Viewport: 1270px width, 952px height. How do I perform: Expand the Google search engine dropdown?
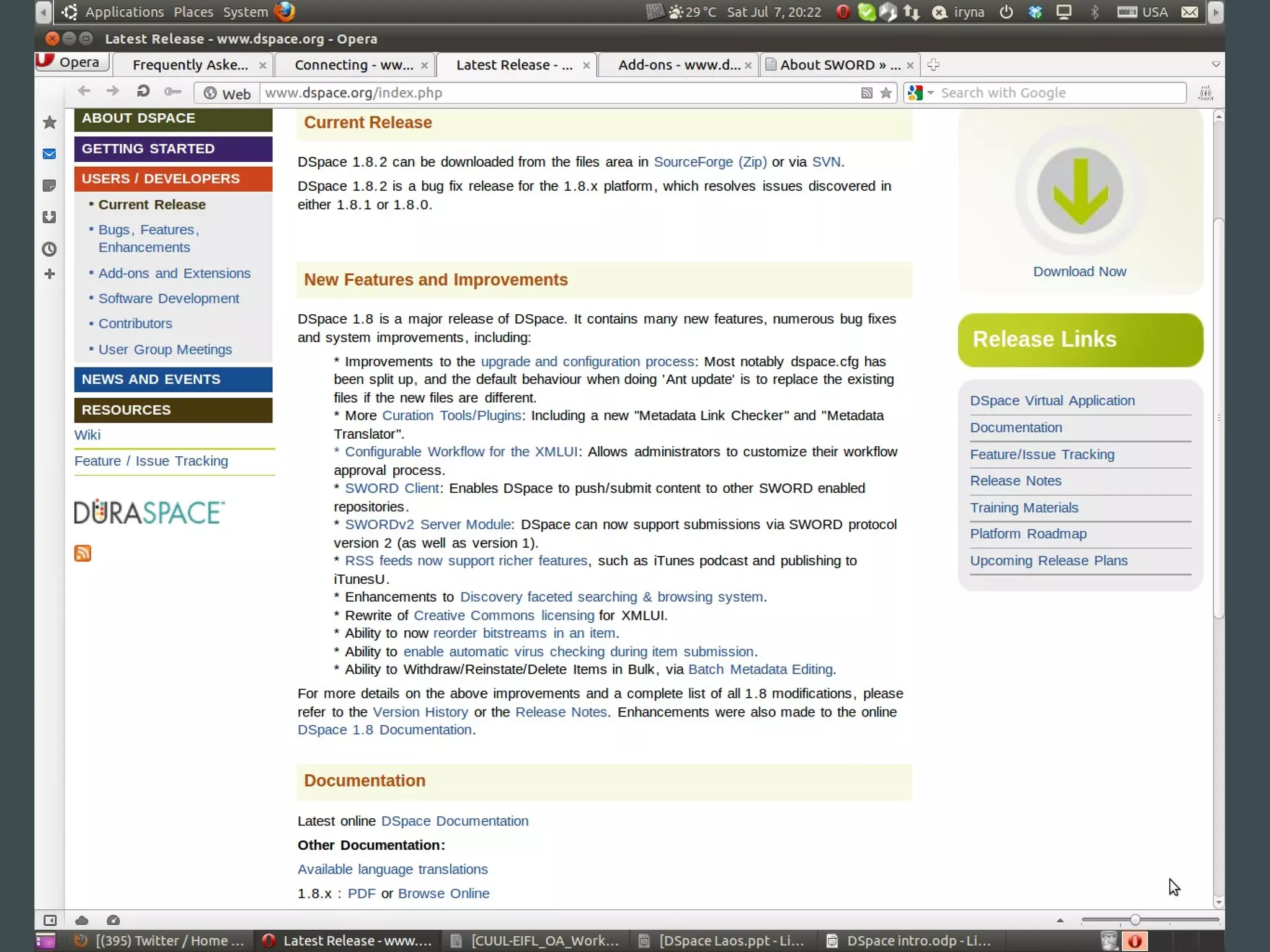click(930, 93)
